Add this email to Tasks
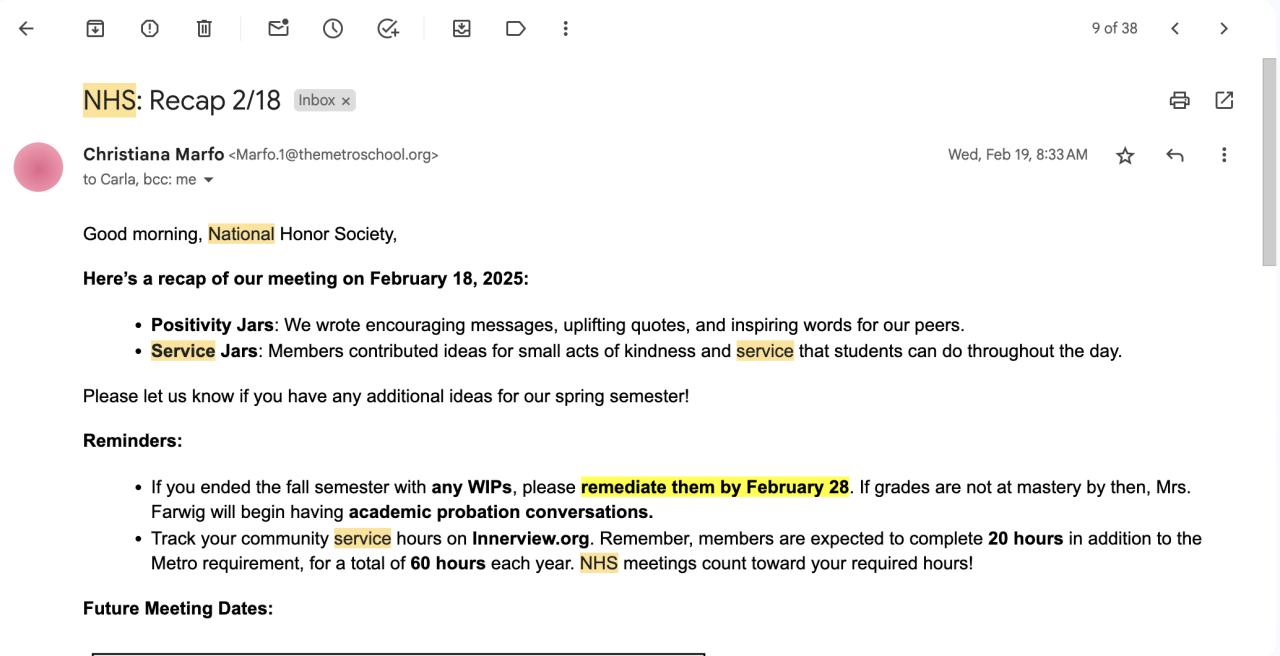The height and width of the screenshot is (656, 1280). (388, 29)
